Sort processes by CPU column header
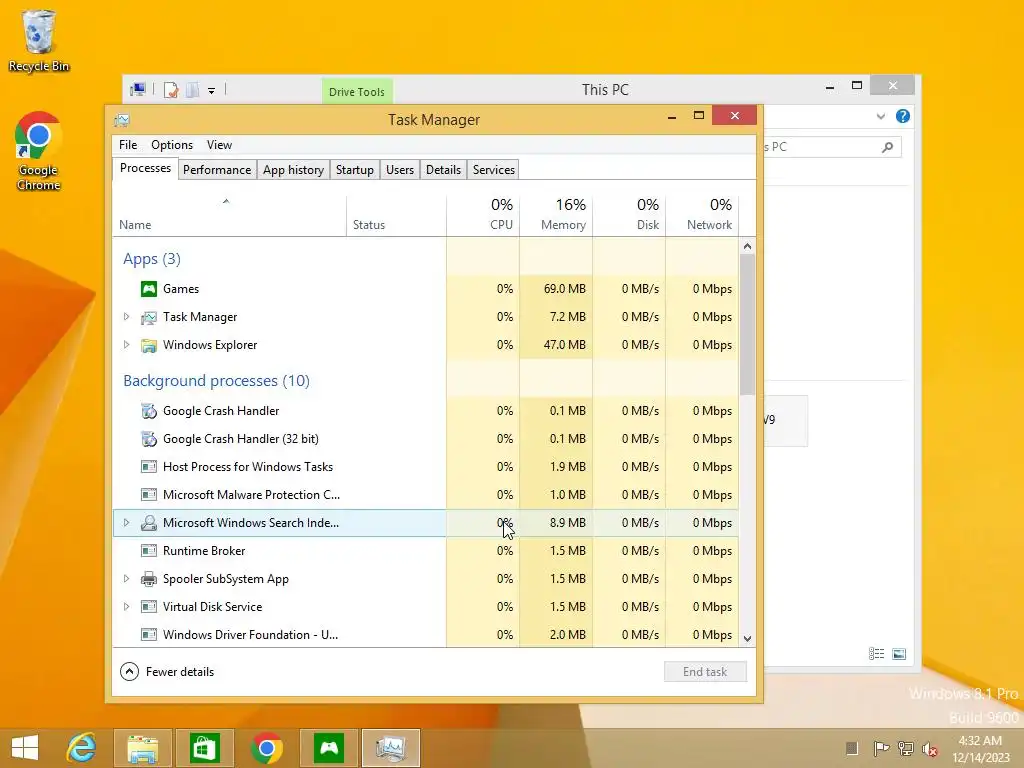The width and height of the screenshot is (1024, 768). click(483, 216)
